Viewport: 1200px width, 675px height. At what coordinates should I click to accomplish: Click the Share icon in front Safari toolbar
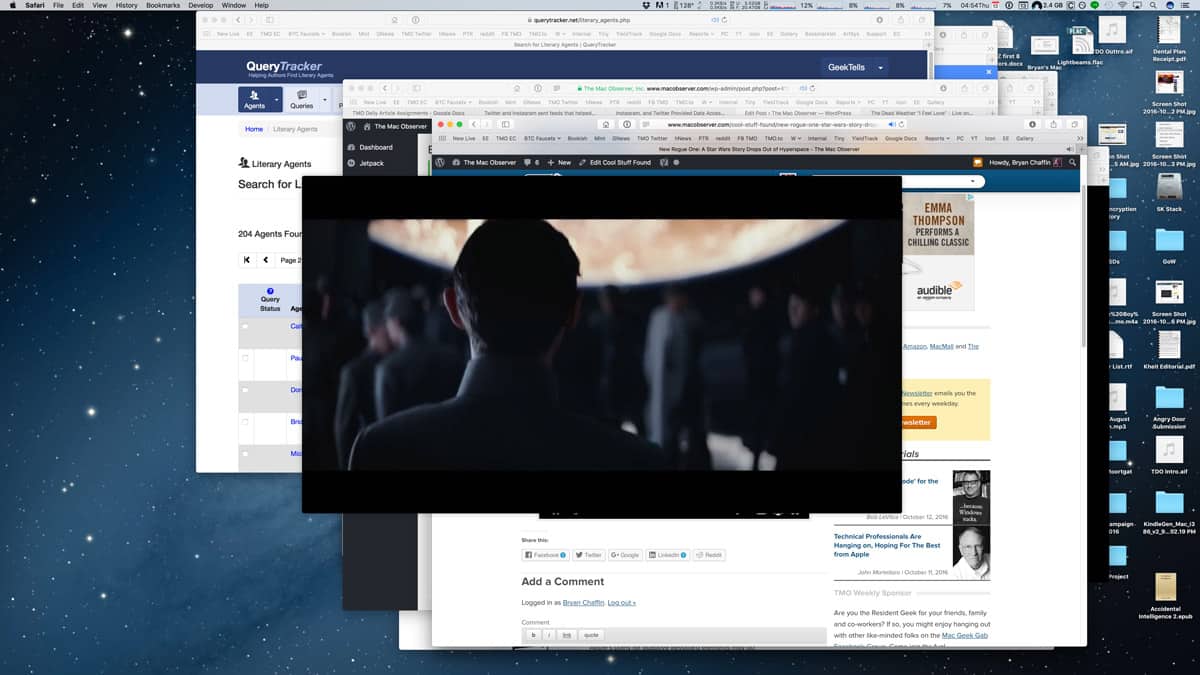coord(1053,125)
